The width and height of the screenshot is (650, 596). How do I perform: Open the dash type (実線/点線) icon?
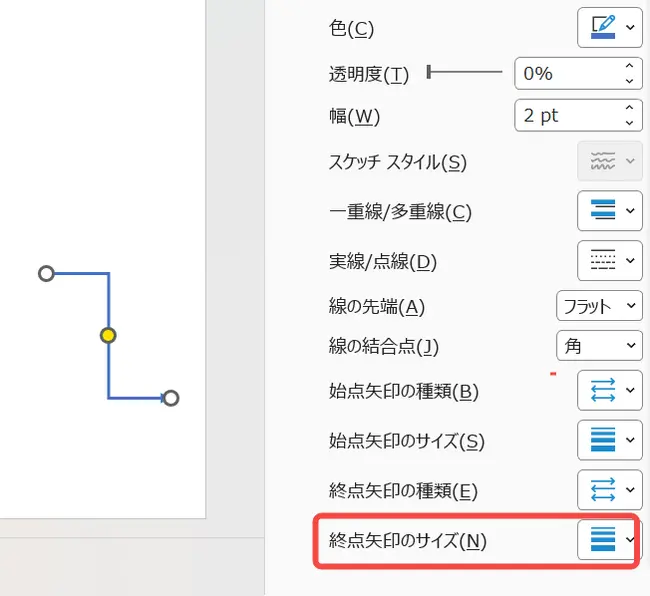[603, 260]
